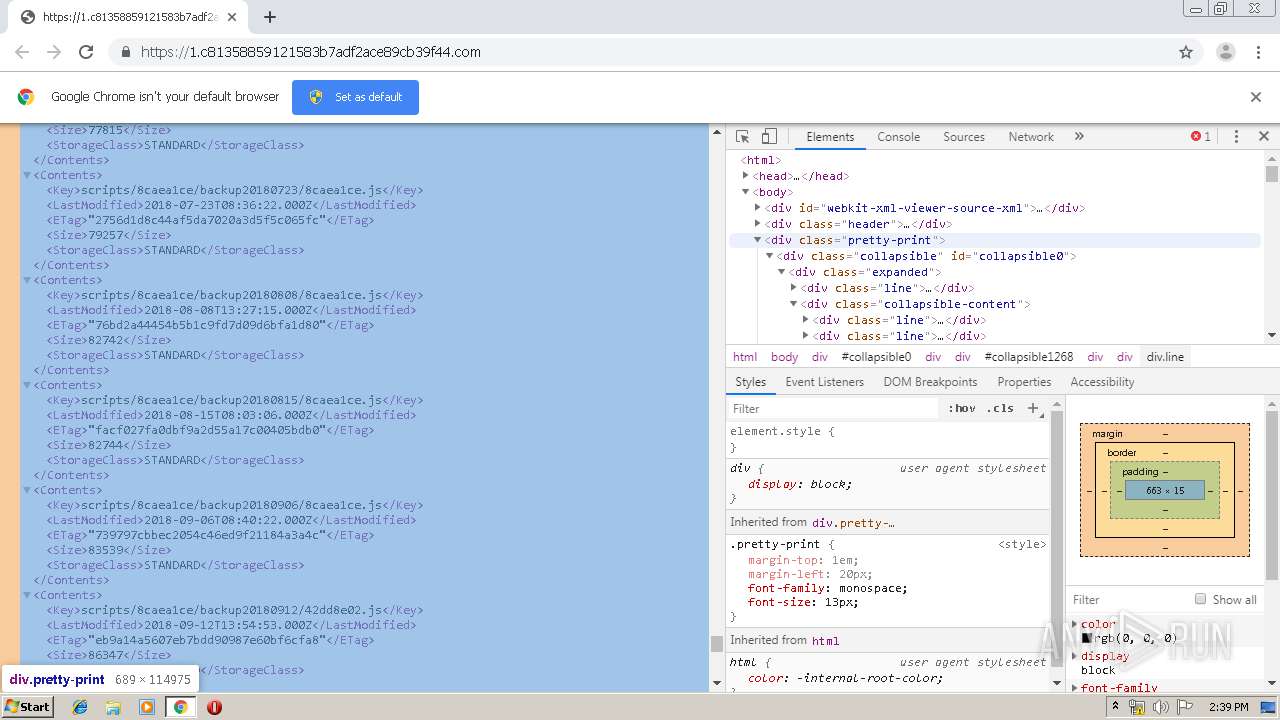The height and width of the screenshot is (720, 1280).
Task: Open the taskbar media player icon
Action: [147, 707]
